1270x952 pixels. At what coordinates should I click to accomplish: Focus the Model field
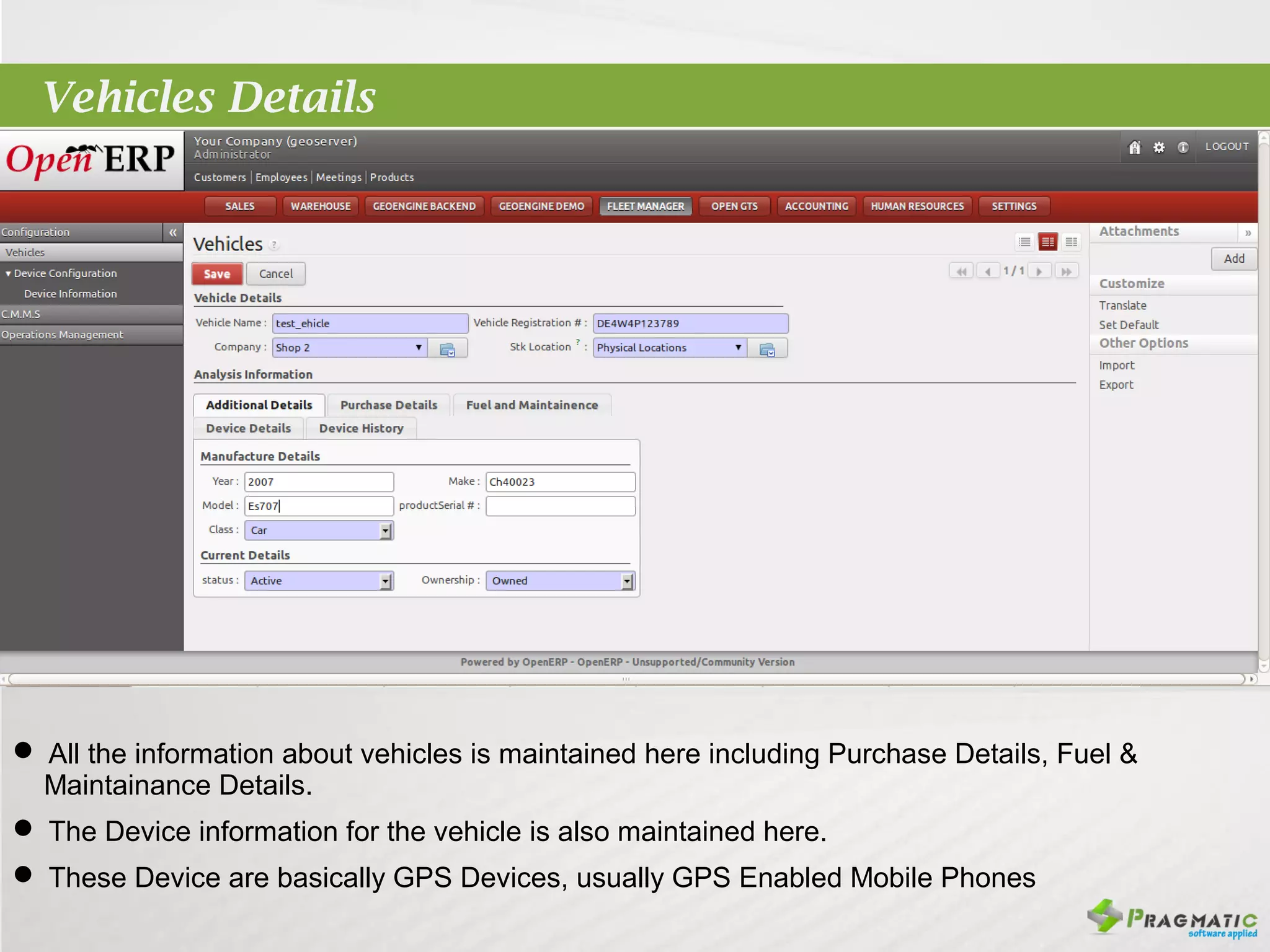point(319,506)
